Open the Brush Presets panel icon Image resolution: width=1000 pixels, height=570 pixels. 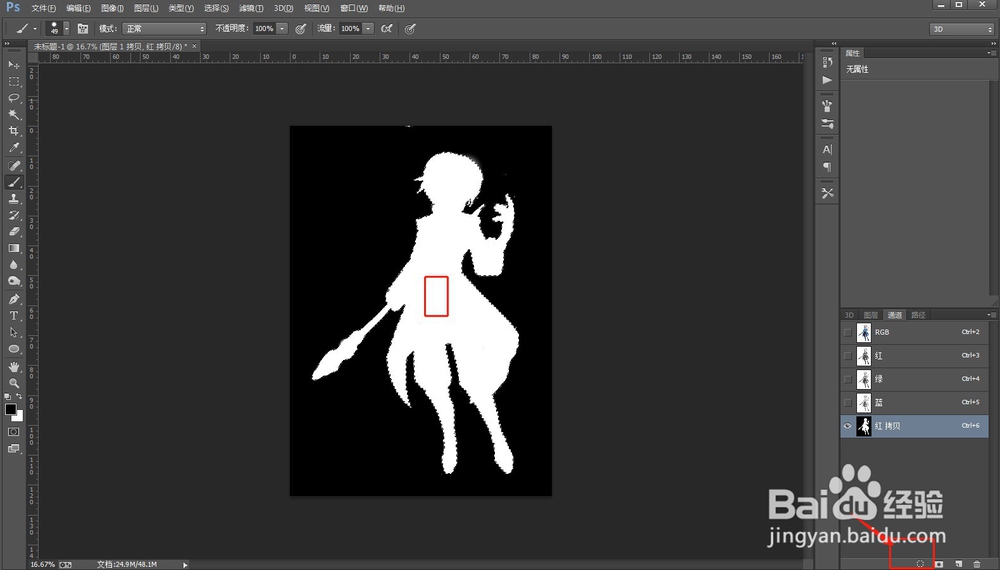(x=827, y=106)
